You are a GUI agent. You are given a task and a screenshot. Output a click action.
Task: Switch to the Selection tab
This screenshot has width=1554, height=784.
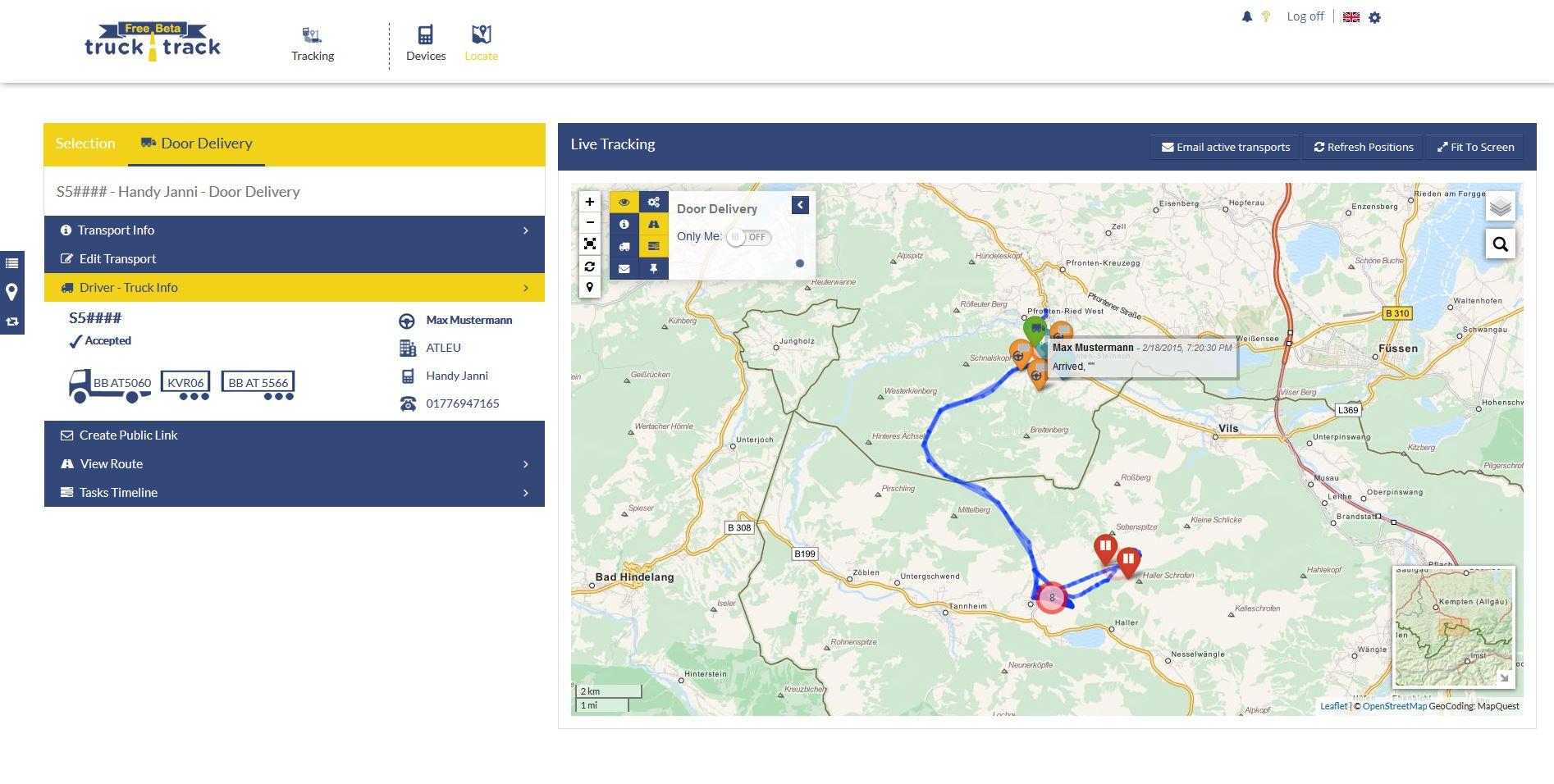coord(85,144)
